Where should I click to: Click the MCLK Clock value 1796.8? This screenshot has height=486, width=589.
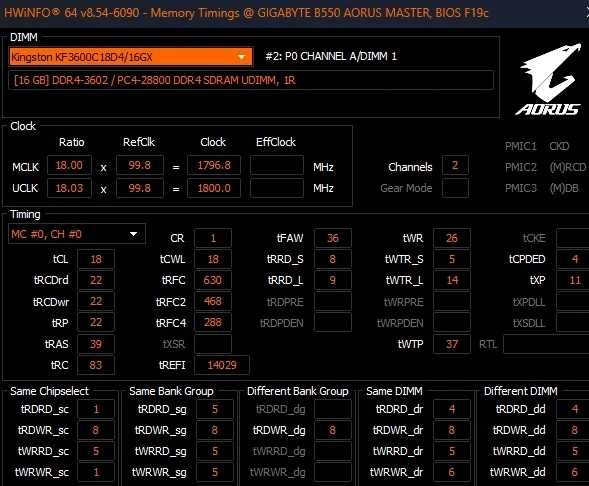(x=214, y=166)
